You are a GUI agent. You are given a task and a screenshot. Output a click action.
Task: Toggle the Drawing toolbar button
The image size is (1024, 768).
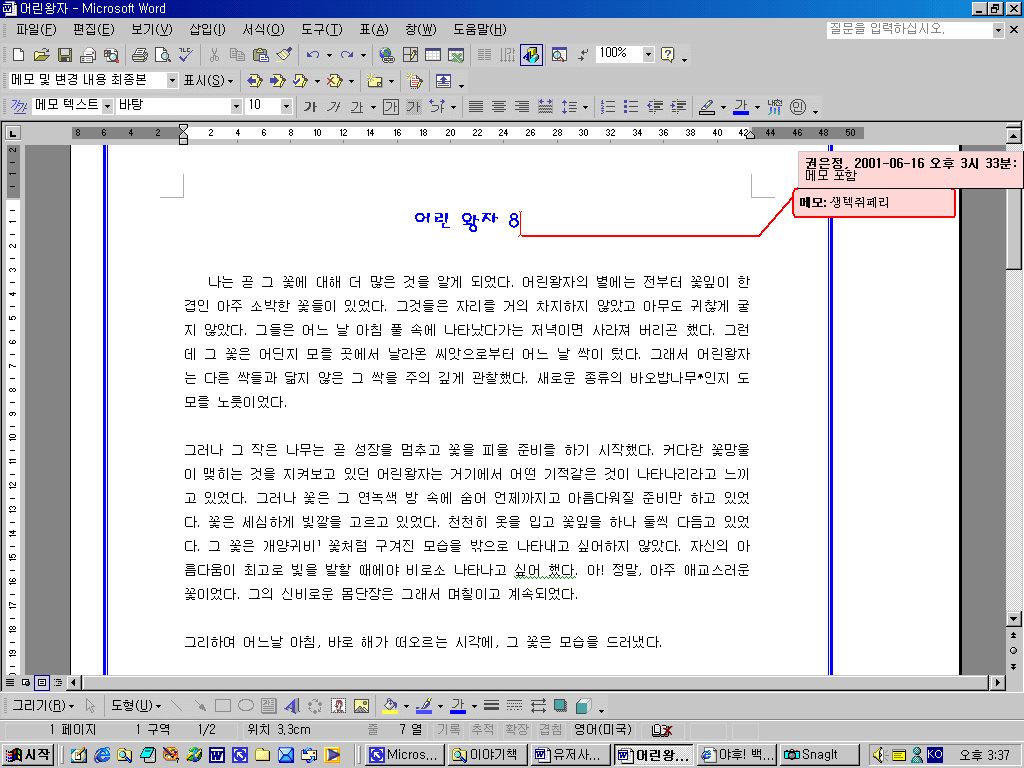pos(531,55)
